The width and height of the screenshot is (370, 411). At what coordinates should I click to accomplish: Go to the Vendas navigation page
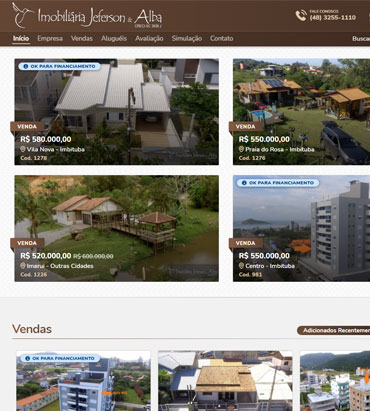click(82, 38)
